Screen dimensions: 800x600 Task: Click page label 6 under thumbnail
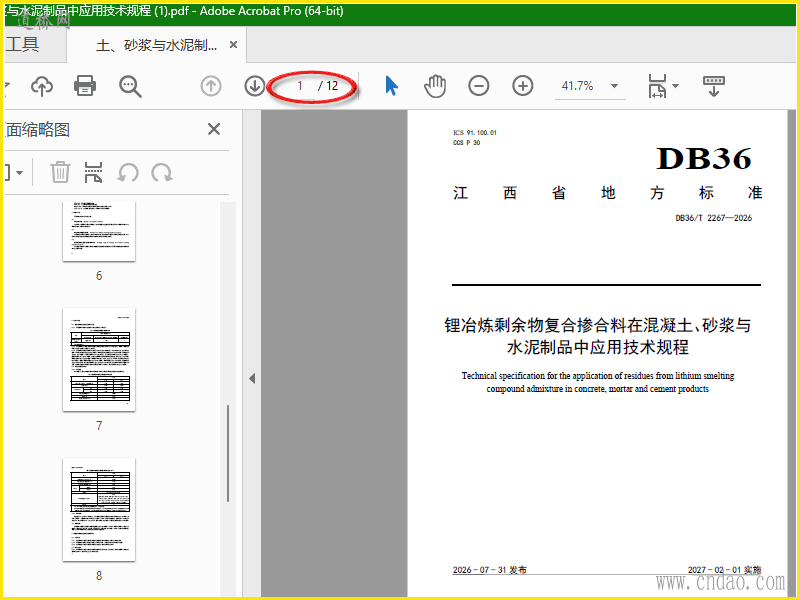(x=99, y=276)
